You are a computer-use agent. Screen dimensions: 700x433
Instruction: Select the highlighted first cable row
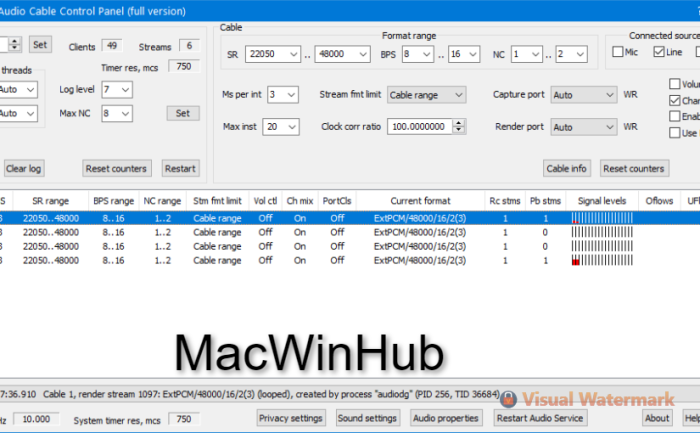[x=350, y=218]
